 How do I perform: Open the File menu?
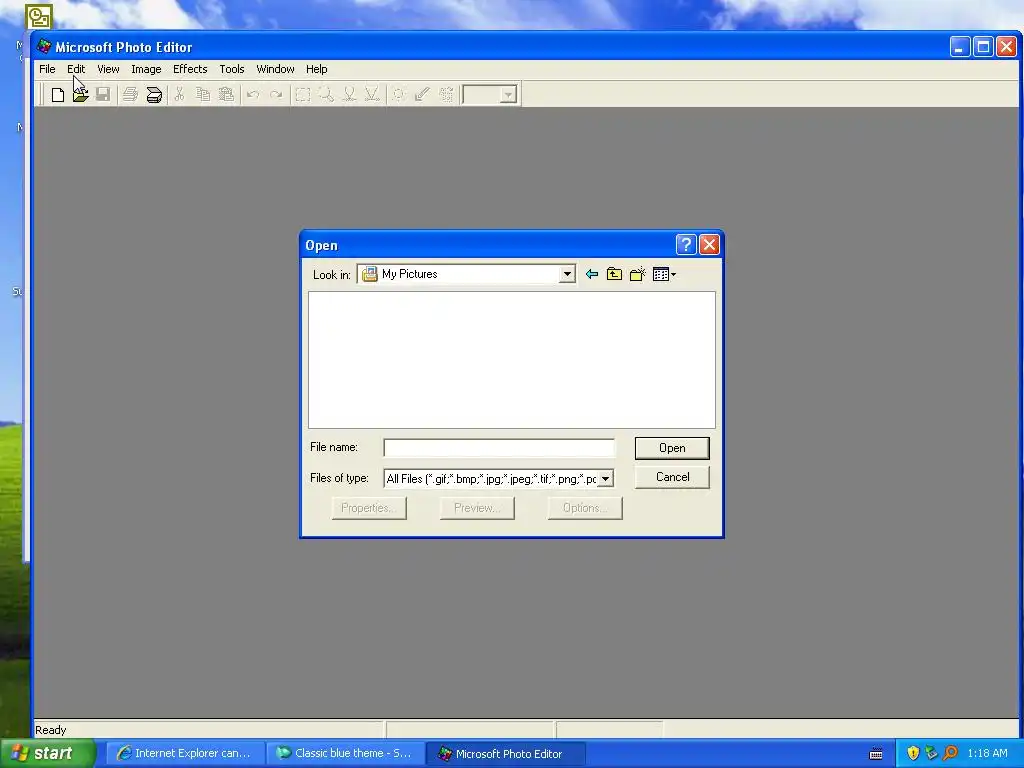tap(47, 69)
